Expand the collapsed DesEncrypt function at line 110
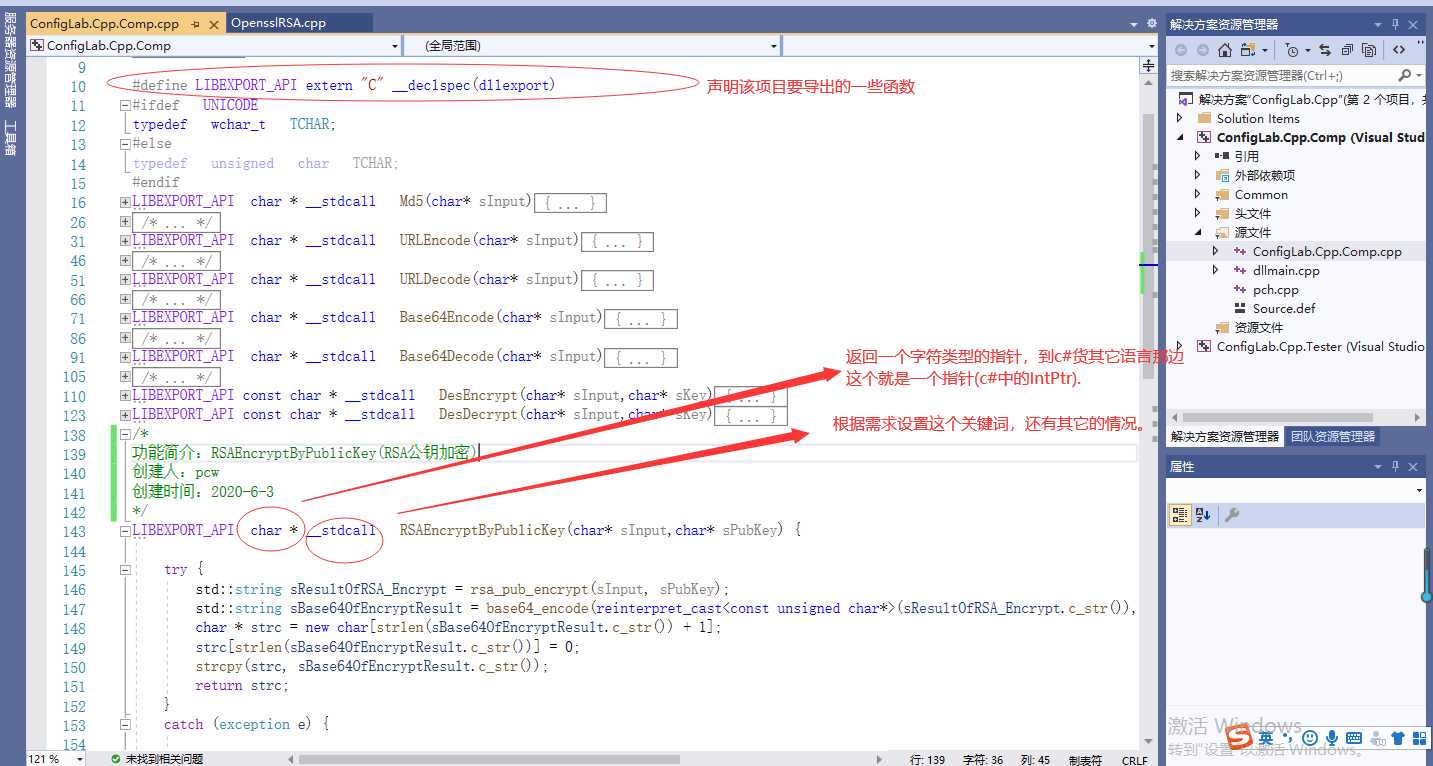Image resolution: width=1433 pixels, height=766 pixels. (x=125, y=396)
